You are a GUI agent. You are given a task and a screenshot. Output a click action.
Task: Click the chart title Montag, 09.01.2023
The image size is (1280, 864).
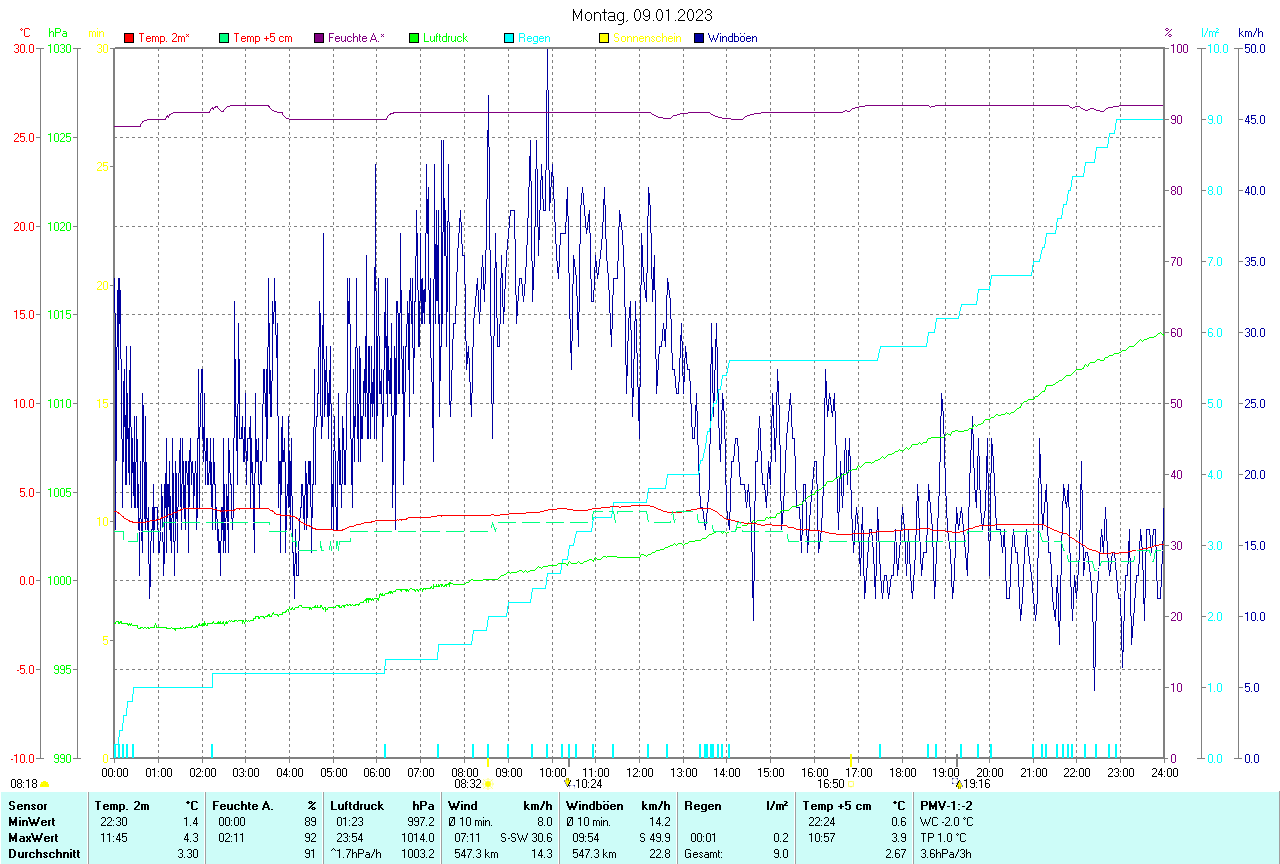pyautogui.click(x=642, y=15)
